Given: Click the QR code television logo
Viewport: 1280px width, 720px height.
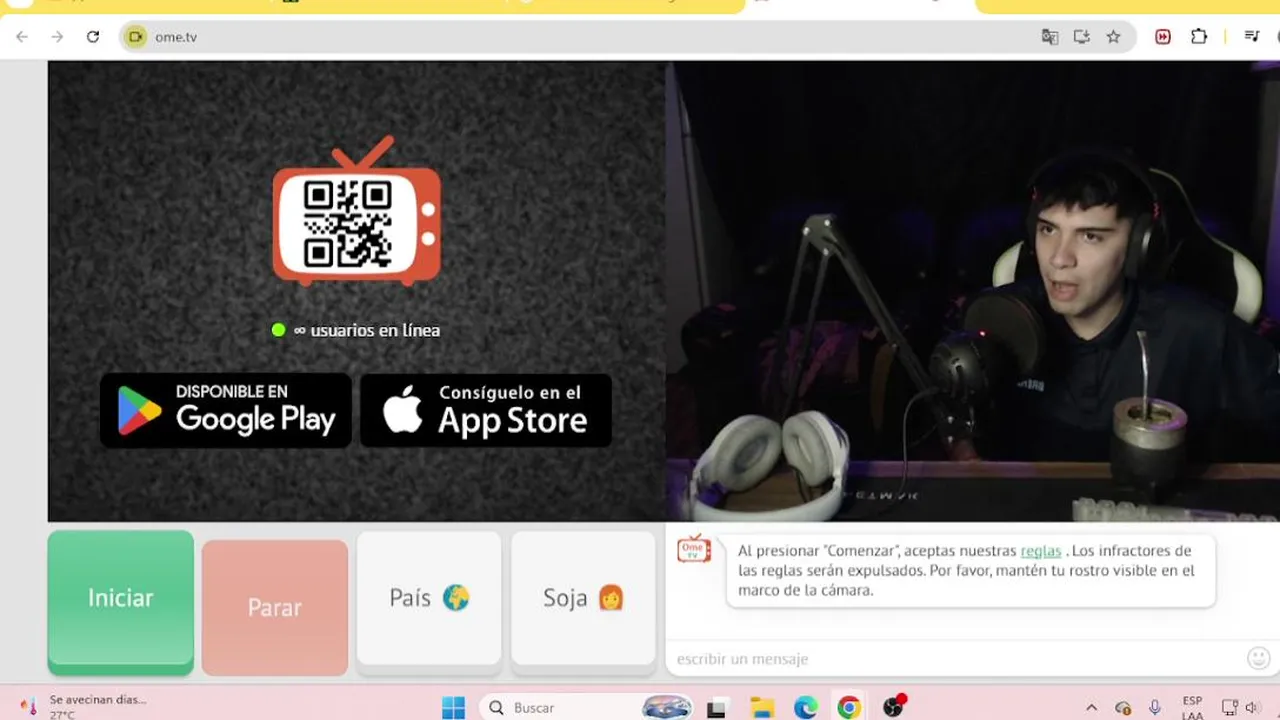Looking at the screenshot, I should pos(357,212).
